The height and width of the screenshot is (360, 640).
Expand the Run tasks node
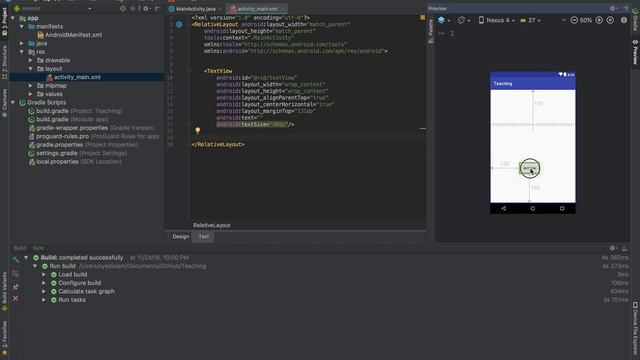coord(44,300)
